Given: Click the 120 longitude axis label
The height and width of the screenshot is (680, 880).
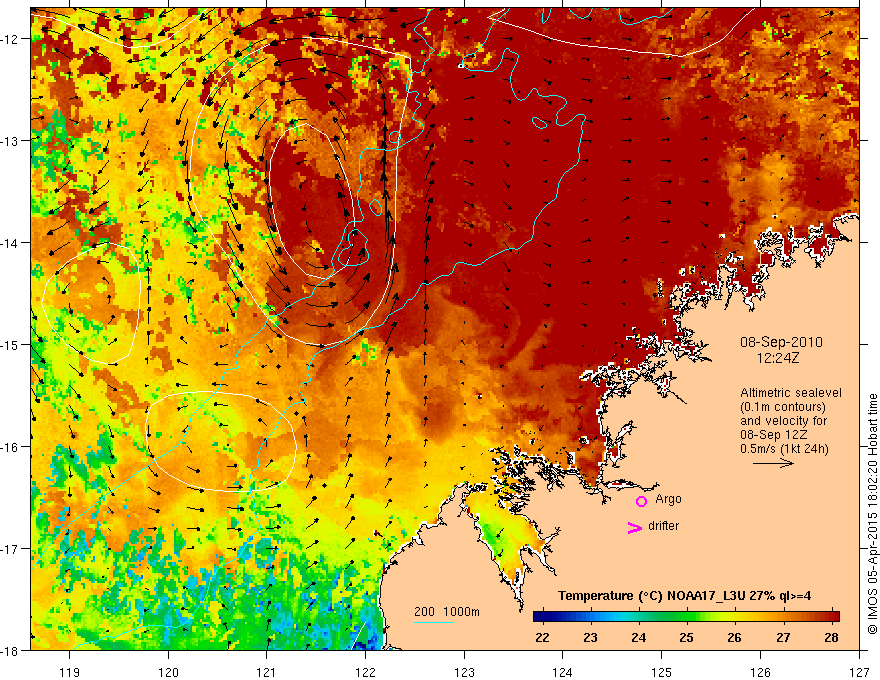Looking at the screenshot, I should pyautogui.click(x=168, y=672).
